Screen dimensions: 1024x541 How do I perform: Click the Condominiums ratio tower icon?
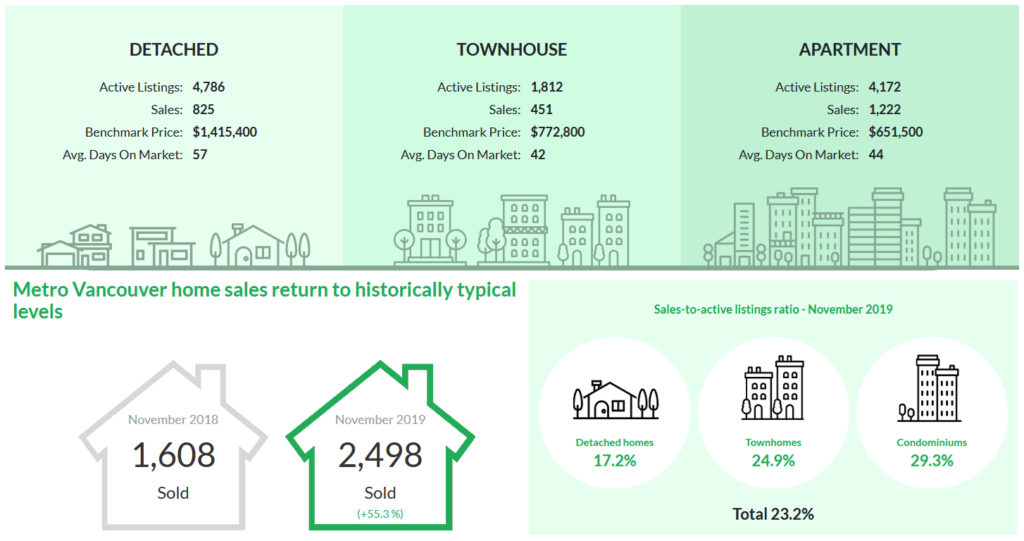(x=928, y=389)
